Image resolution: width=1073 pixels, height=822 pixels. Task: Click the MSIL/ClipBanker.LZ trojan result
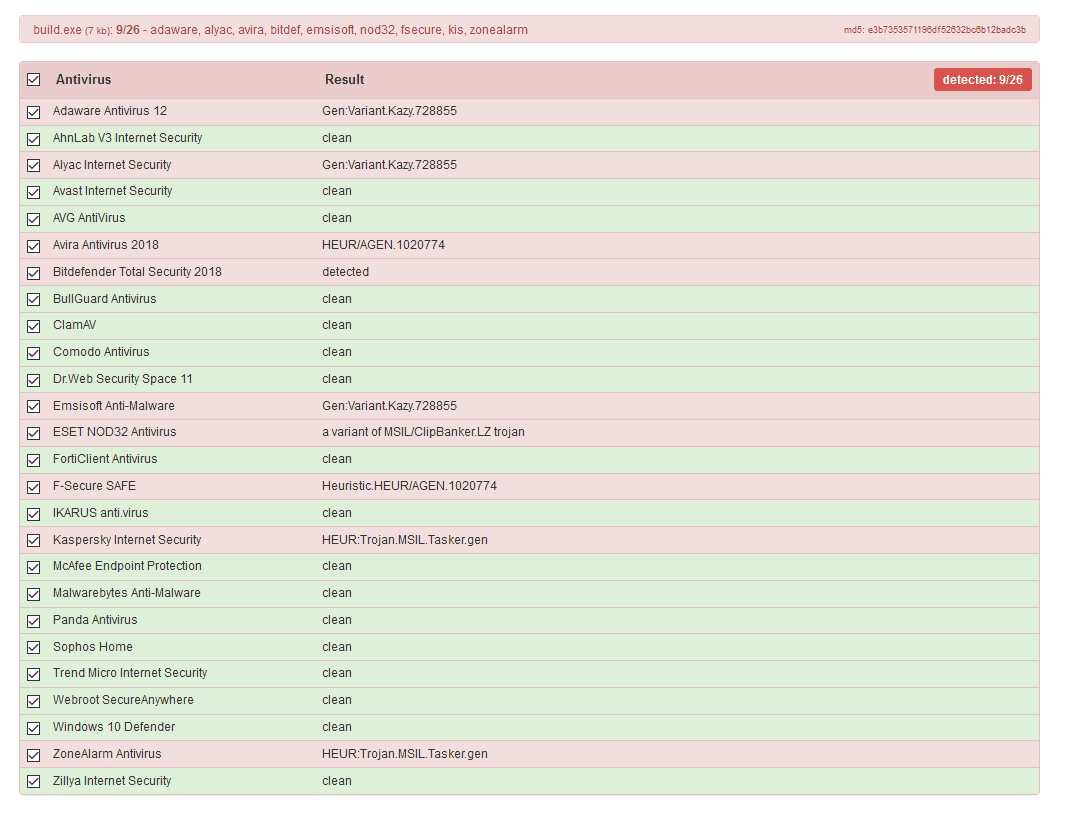coord(424,432)
